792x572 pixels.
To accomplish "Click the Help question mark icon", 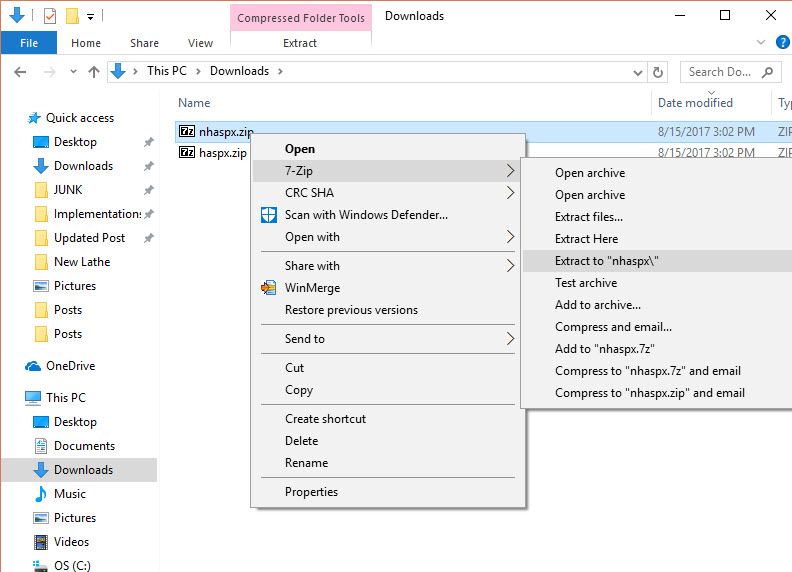I will [783, 43].
